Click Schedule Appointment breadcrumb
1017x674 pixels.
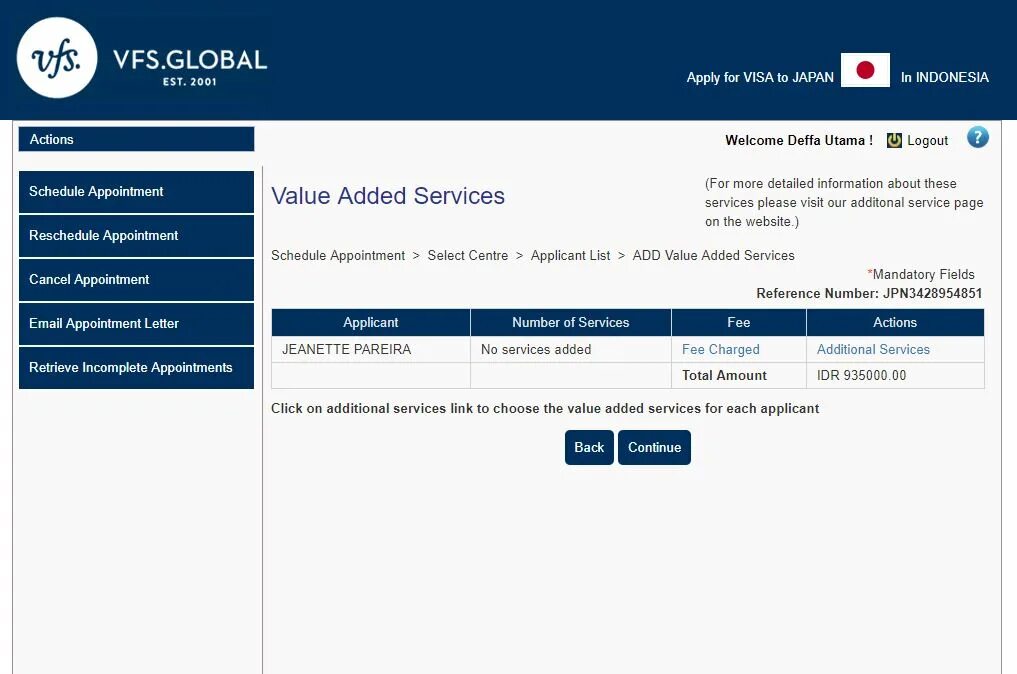click(x=338, y=256)
